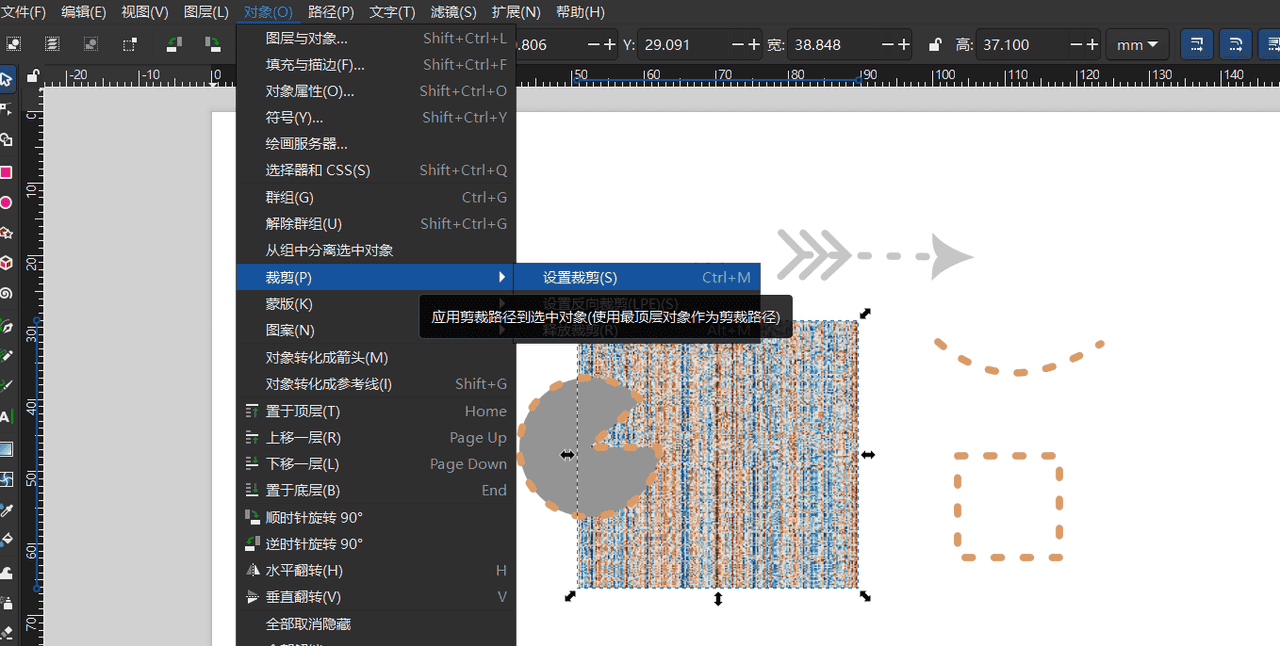
Task: Select the Dropper color picker tool
Action: 6,510
